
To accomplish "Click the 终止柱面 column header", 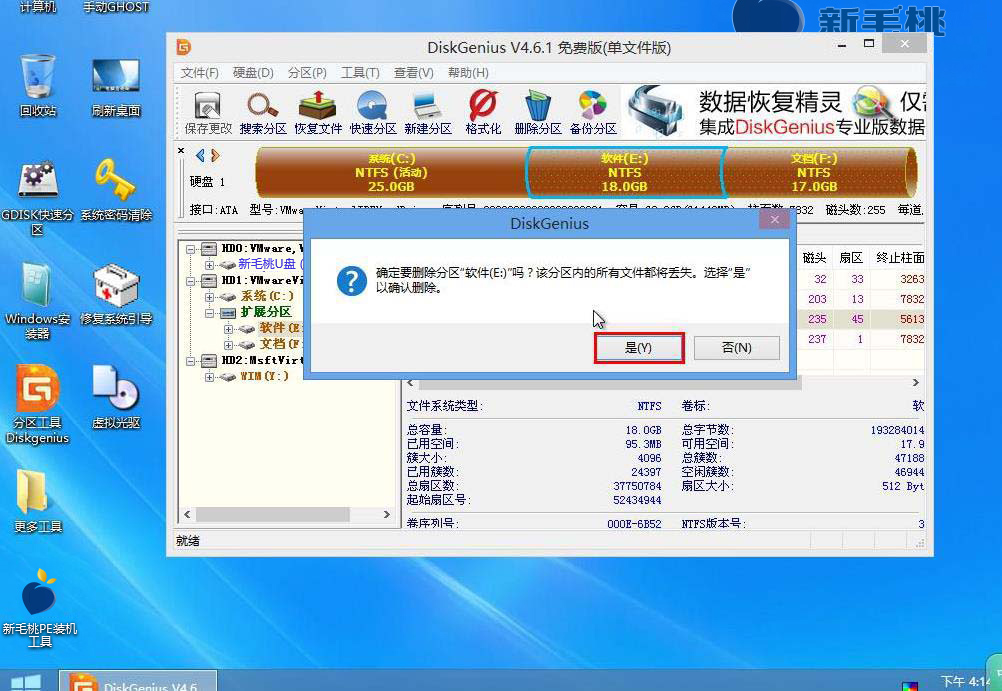I will (x=900, y=258).
